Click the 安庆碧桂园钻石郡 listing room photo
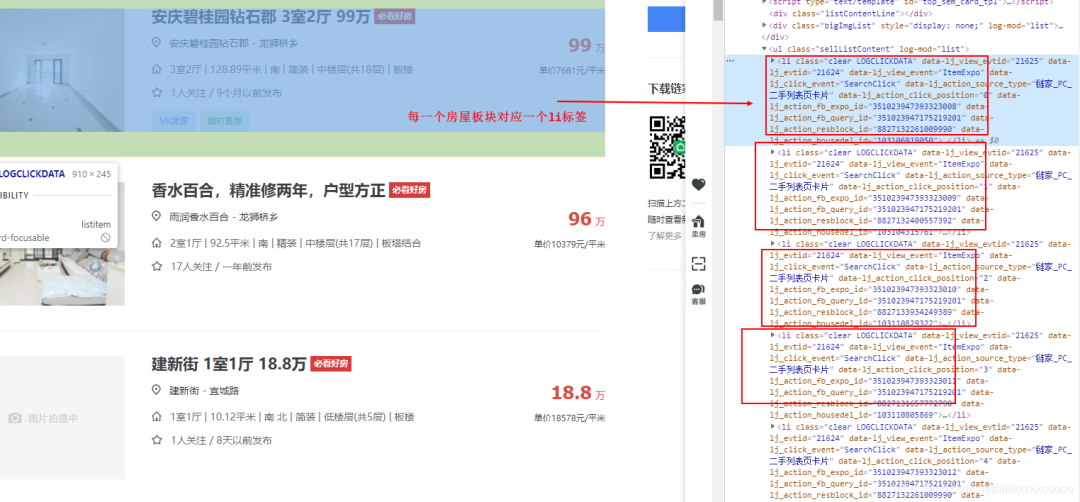Screen dimensions: 1080x502 (x=62, y=70)
